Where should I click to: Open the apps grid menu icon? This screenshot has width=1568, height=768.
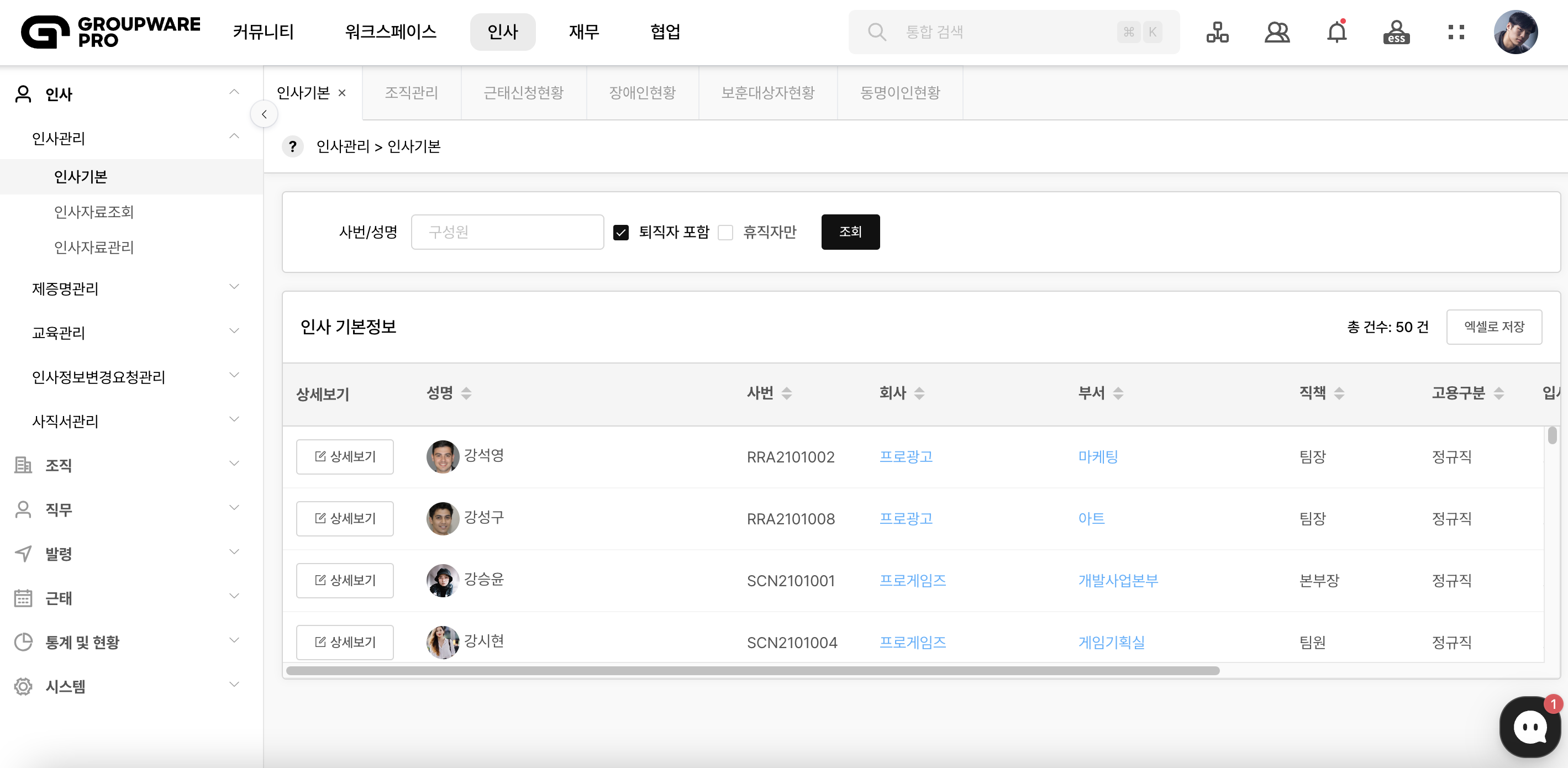1456,31
